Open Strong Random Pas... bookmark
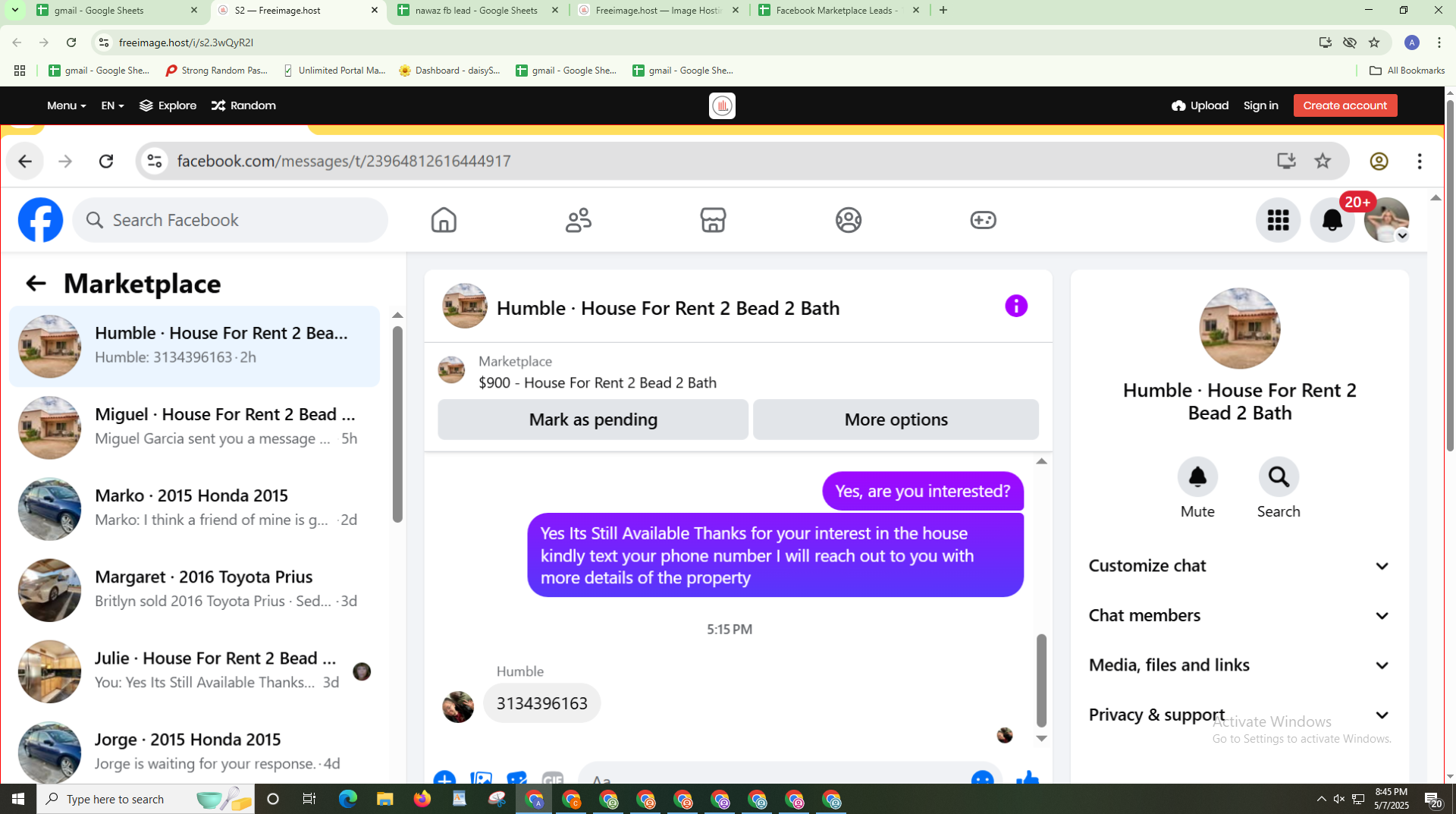 (216, 71)
